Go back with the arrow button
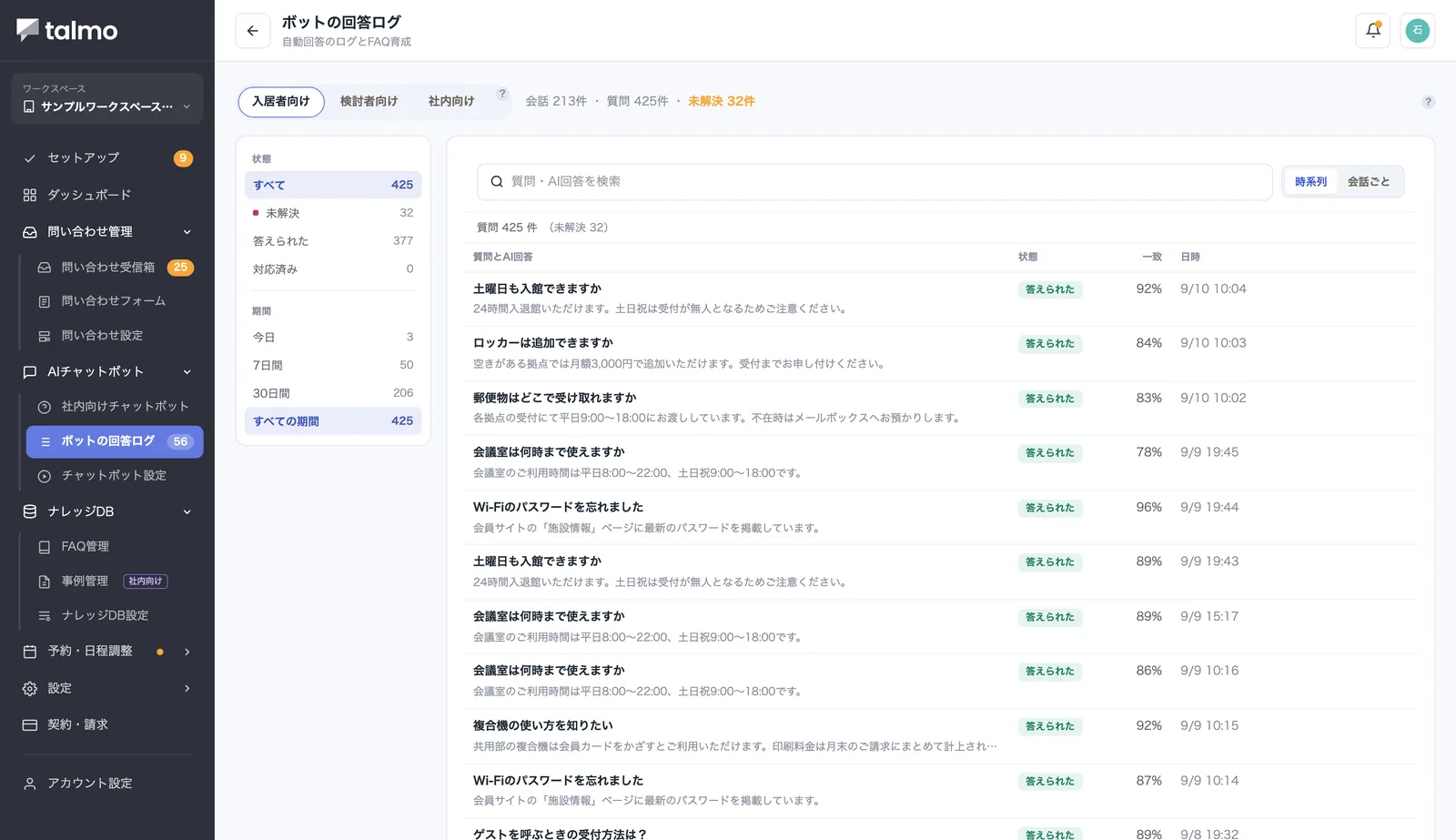Viewport: 1456px width, 840px height. point(253,31)
